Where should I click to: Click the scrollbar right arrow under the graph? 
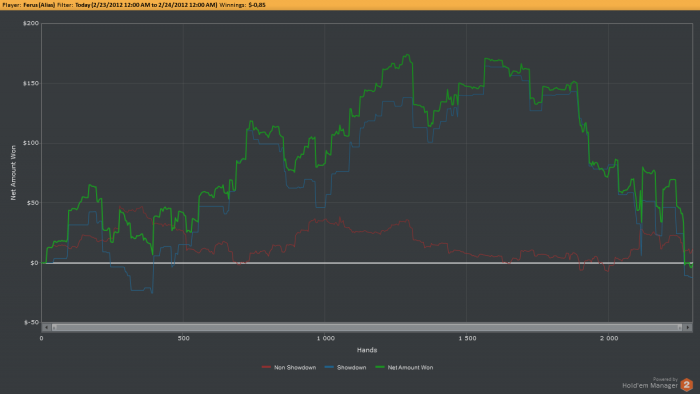[688, 328]
